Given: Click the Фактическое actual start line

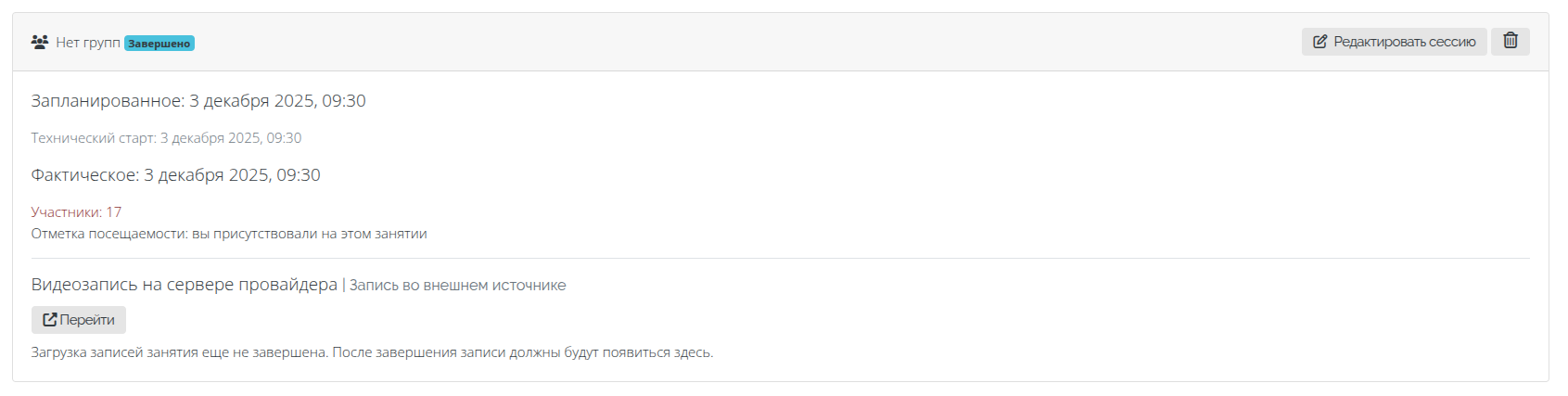Looking at the screenshot, I should coord(175,175).
